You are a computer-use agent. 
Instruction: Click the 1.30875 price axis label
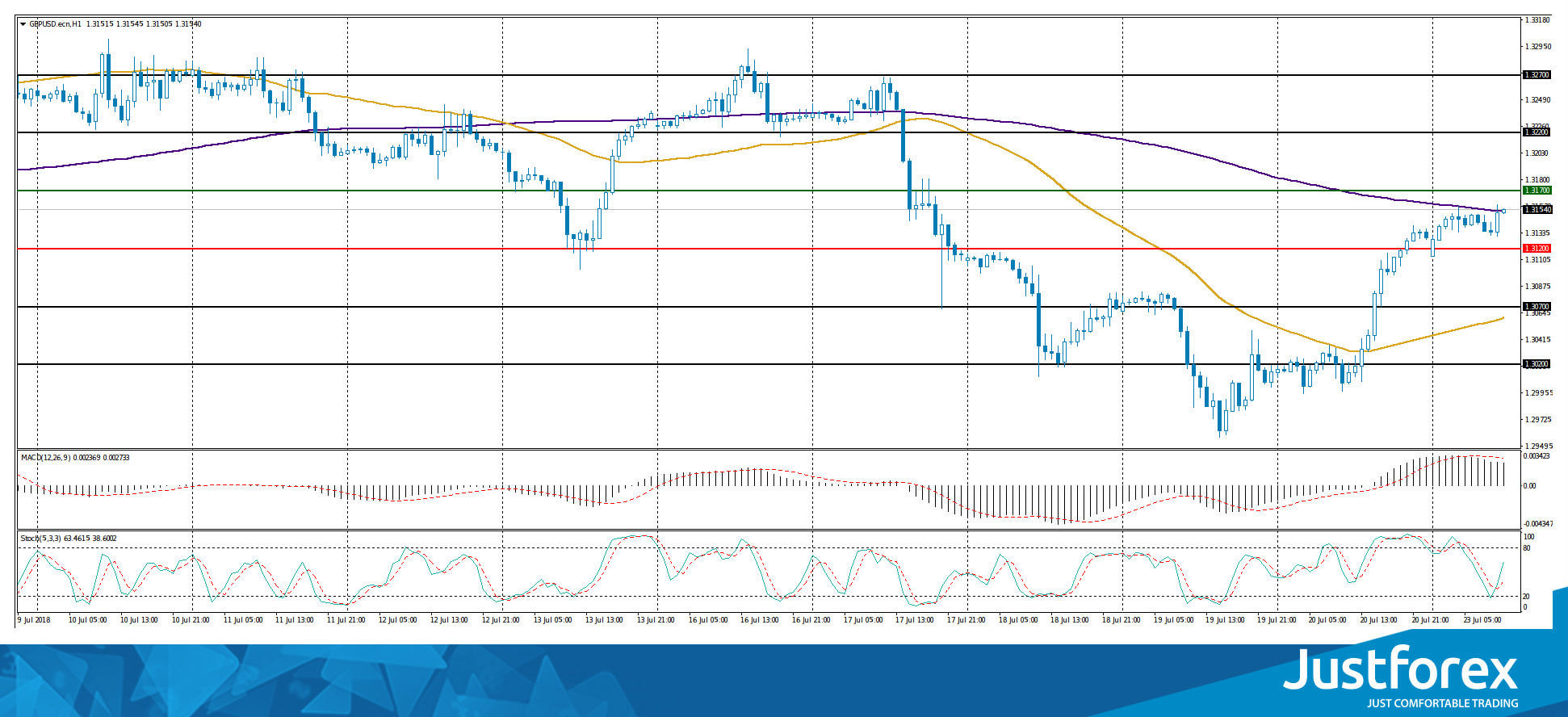(1538, 287)
